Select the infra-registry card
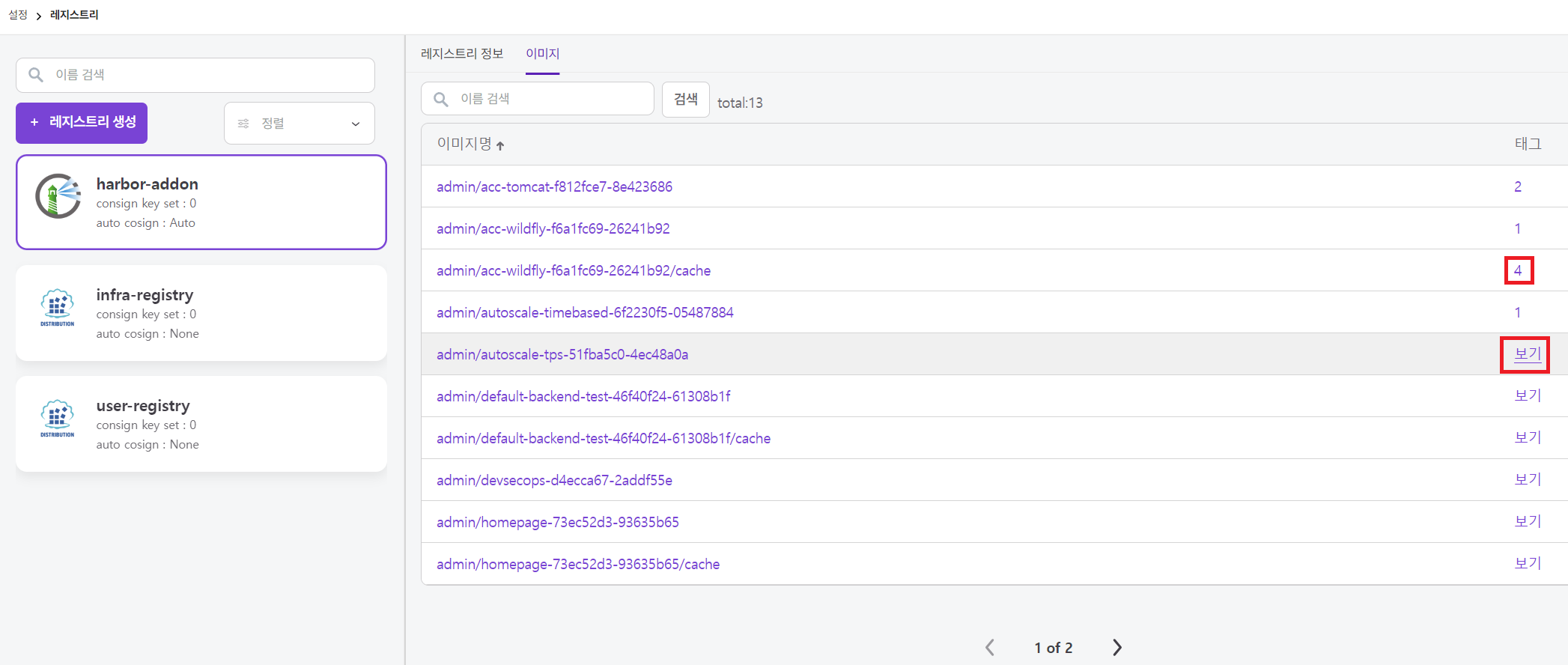The height and width of the screenshot is (665, 1568). [x=201, y=313]
